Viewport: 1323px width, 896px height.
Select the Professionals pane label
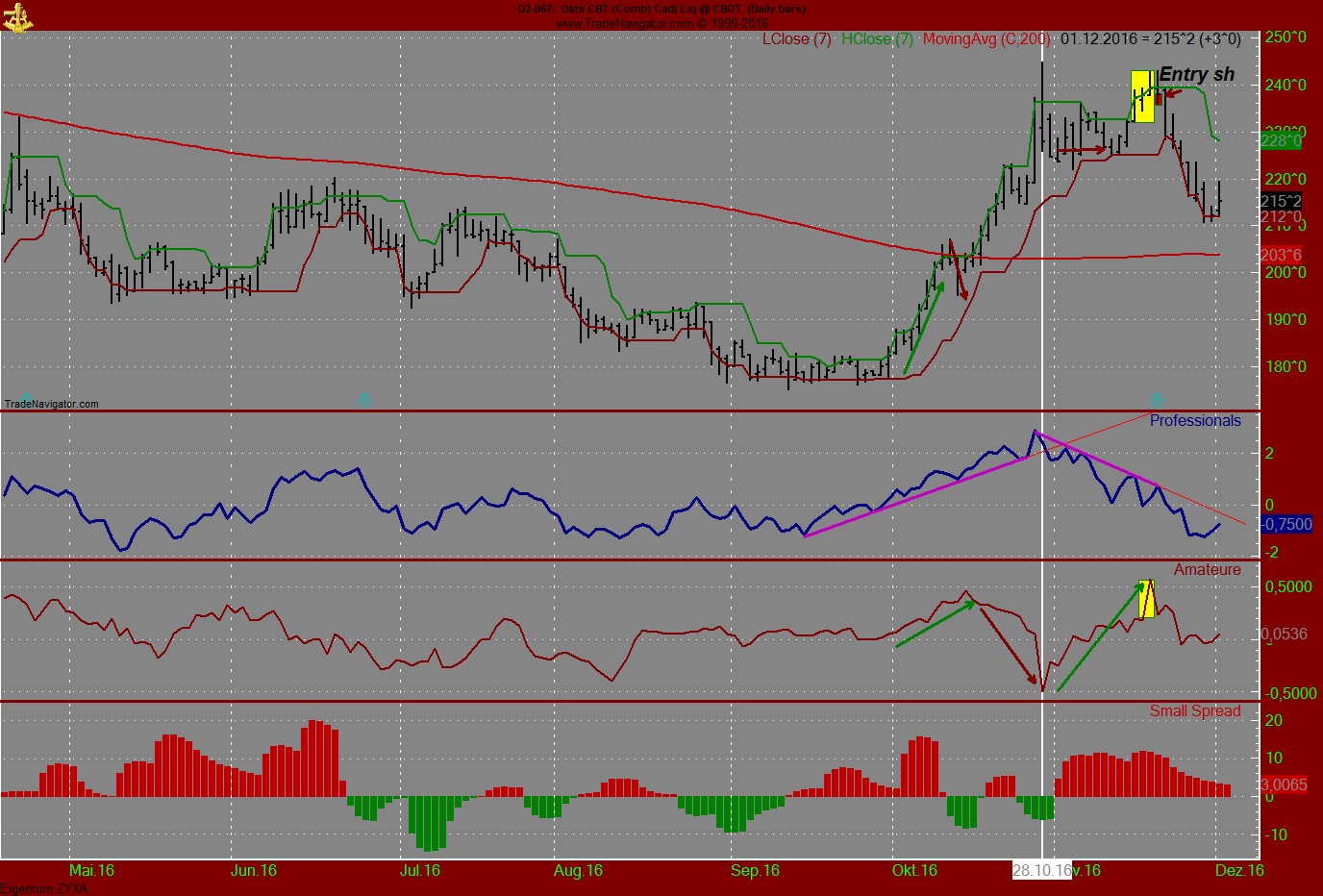click(1195, 421)
